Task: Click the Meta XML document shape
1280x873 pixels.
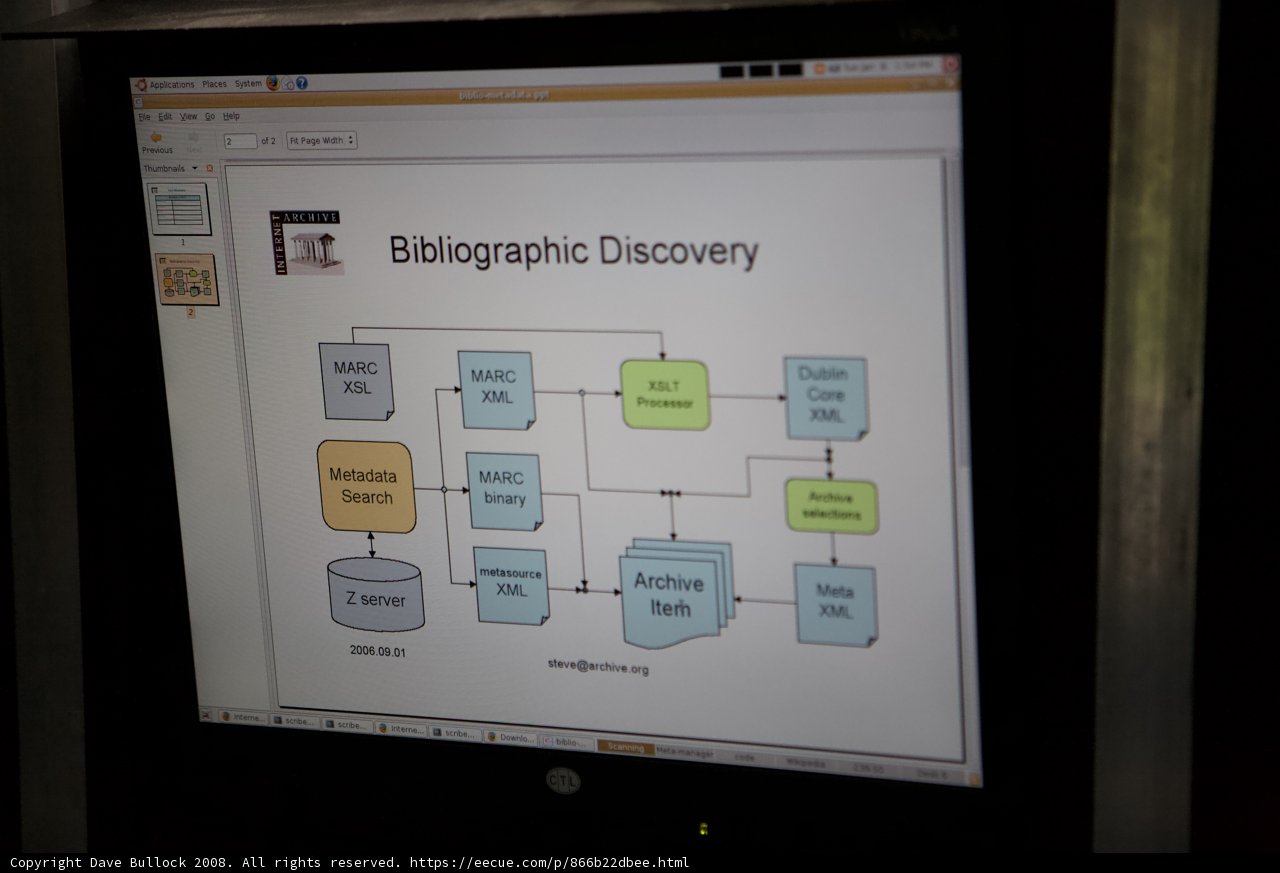Action: click(x=836, y=605)
